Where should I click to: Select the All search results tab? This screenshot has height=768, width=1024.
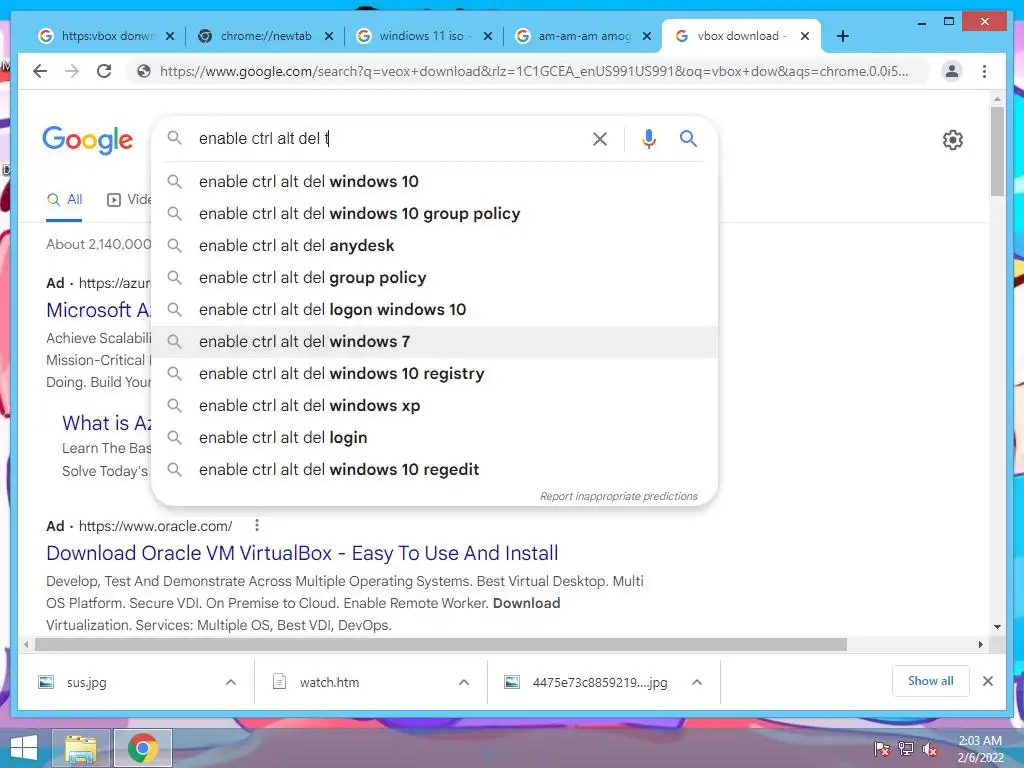coord(64,200)
